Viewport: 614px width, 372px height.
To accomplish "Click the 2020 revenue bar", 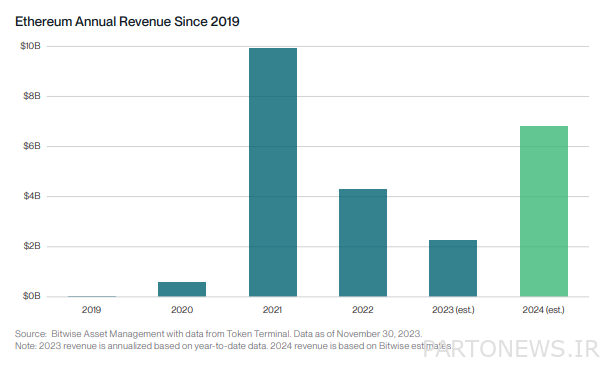I will (x=182, y=289).
